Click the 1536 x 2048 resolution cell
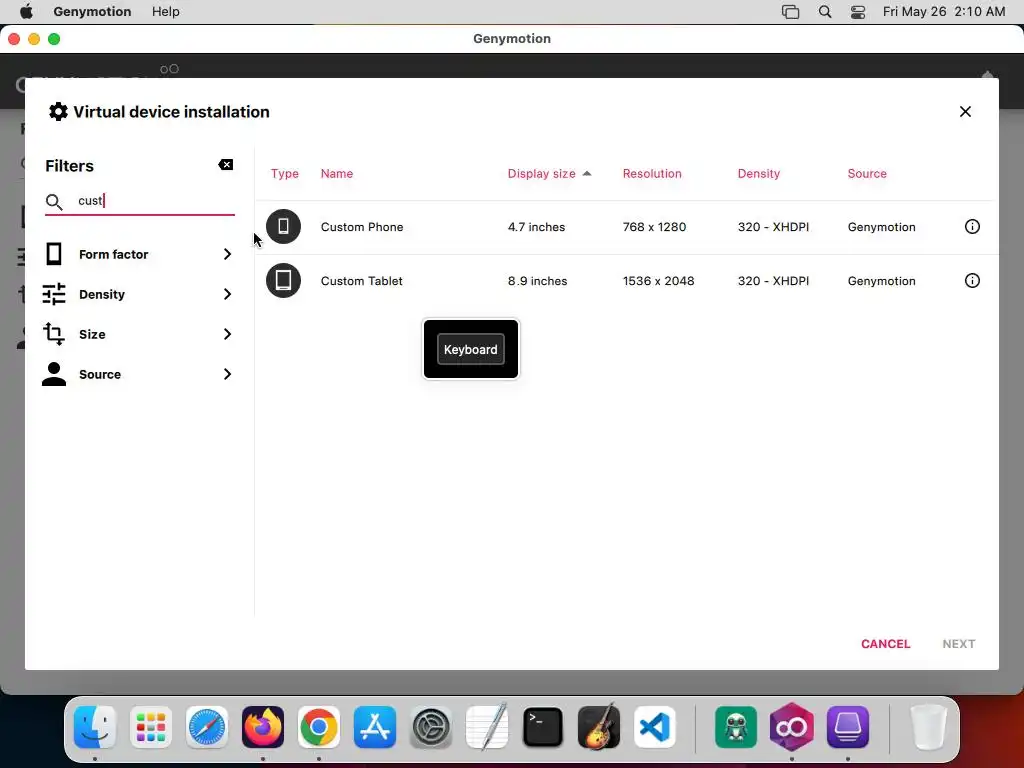Screen dimensions: 1024x768 pos(658,281)
